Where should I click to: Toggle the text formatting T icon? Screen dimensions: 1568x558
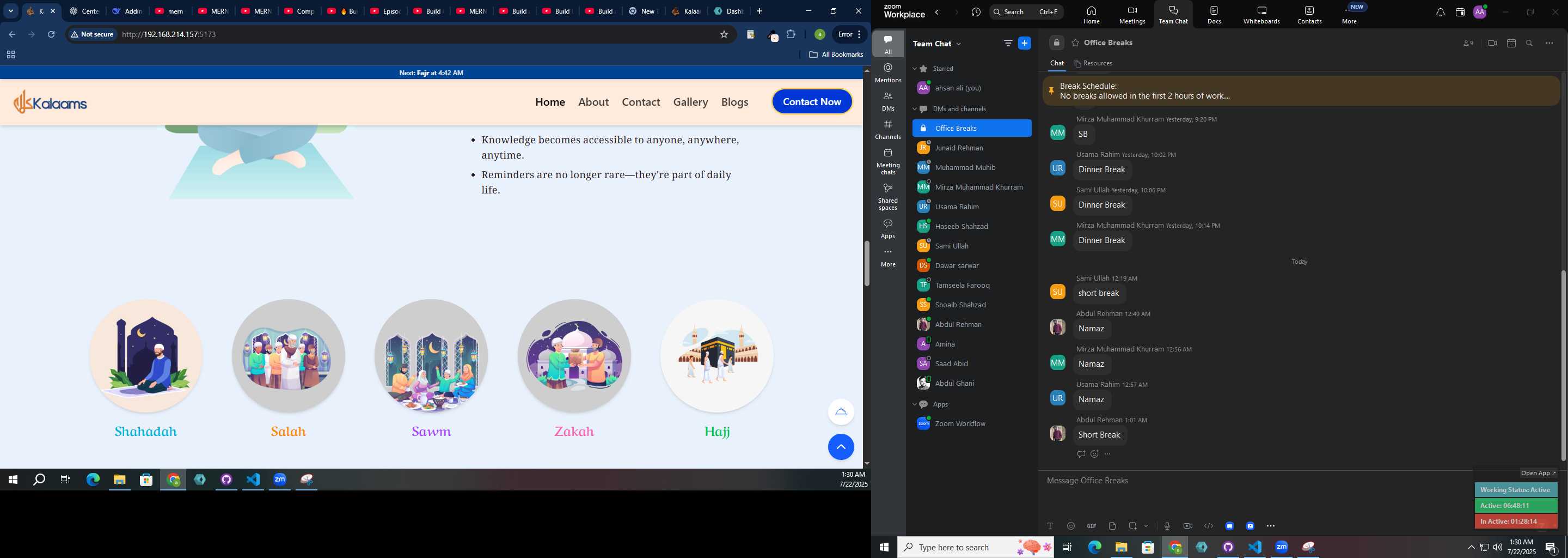pyautogui.click(x=1050, y=526)
